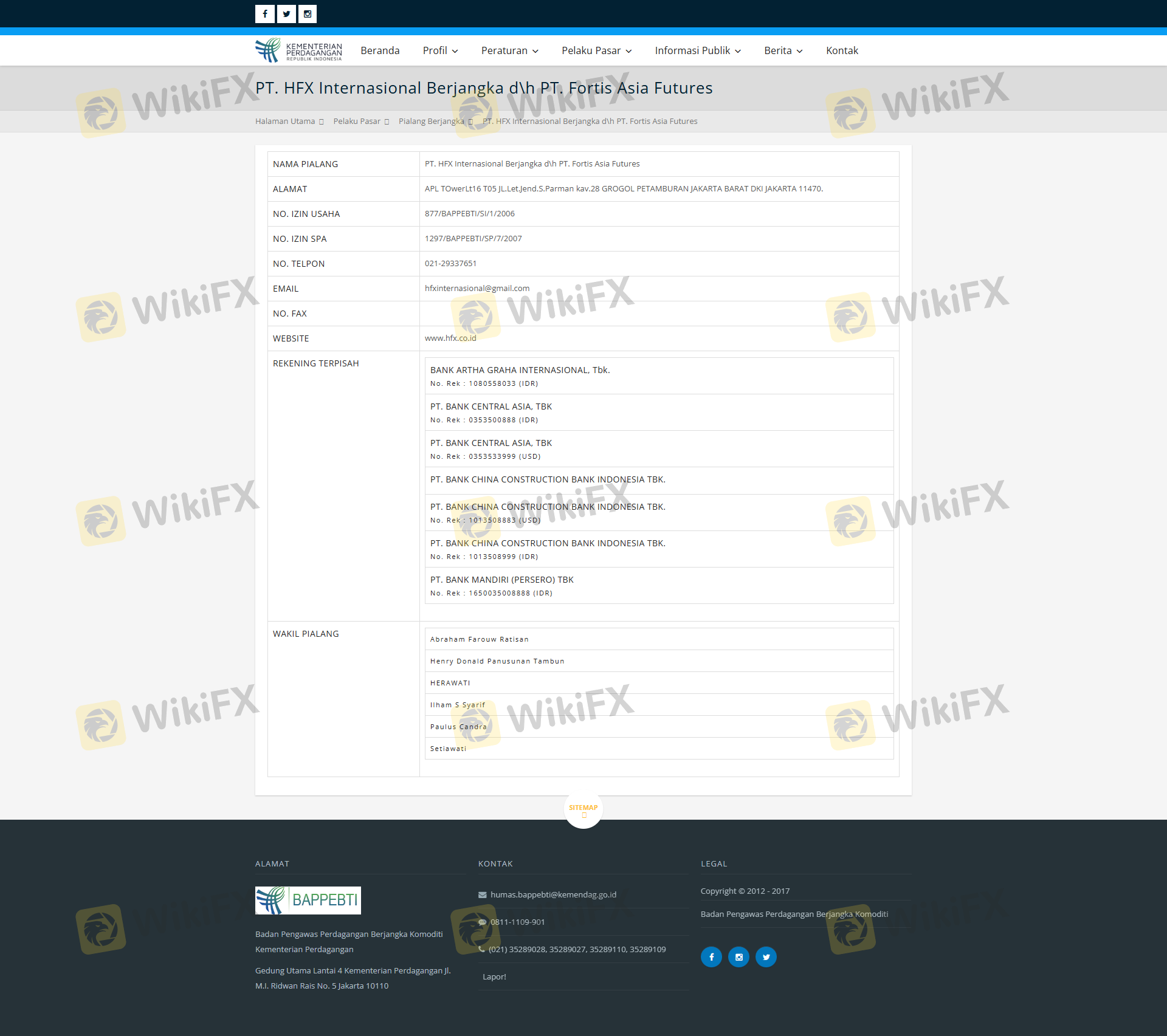
Task: Open the Berita dropdown menu
Action: coord(783,50)
